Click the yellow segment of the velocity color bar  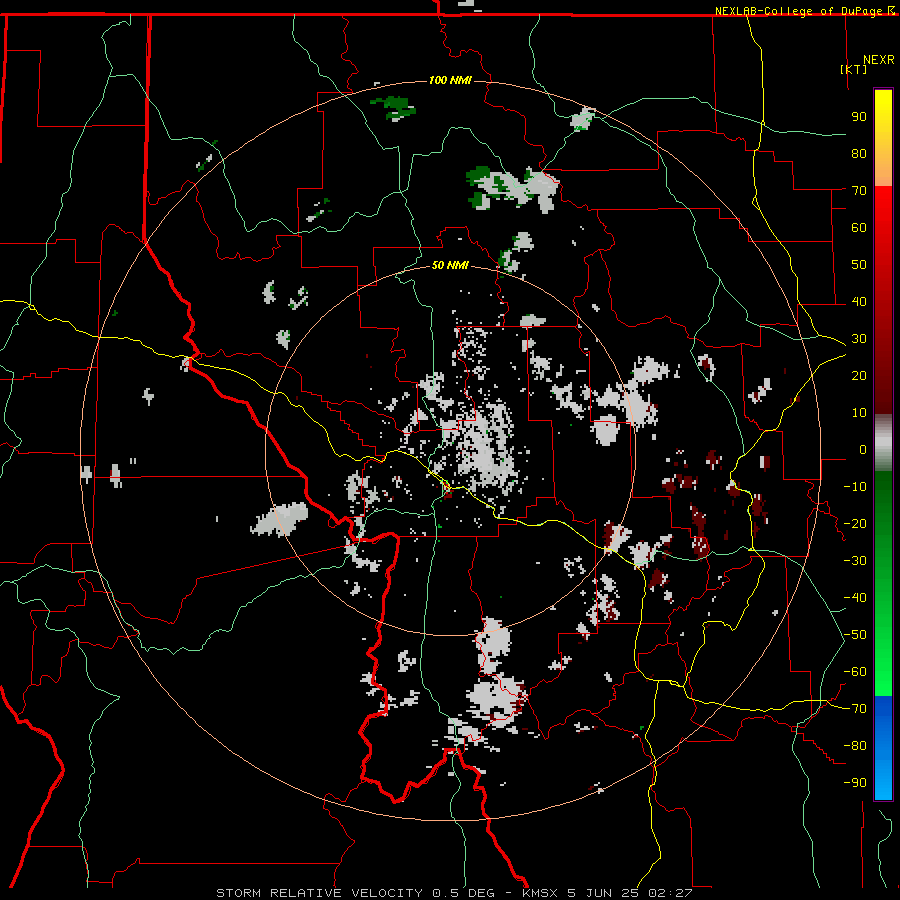point(883,115)
